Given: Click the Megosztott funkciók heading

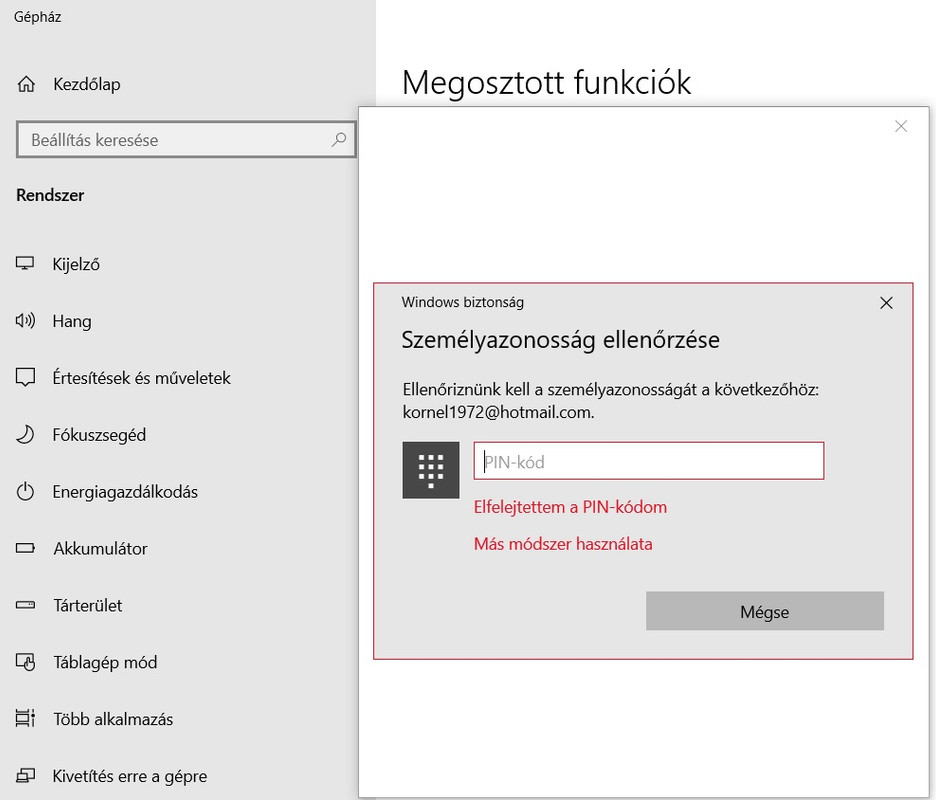Looking at the screenshot, I should point(546,82).
